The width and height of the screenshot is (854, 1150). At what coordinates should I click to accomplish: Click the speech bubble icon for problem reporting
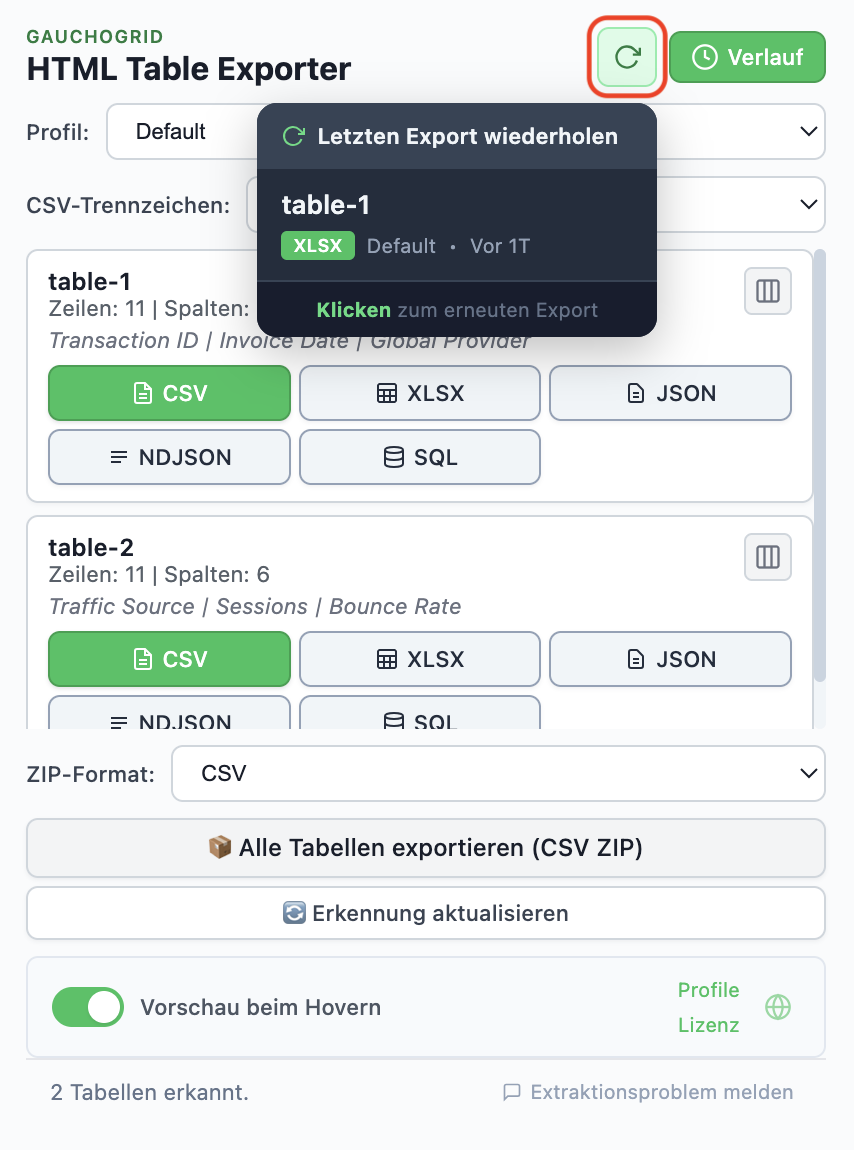click(513, 1092)
